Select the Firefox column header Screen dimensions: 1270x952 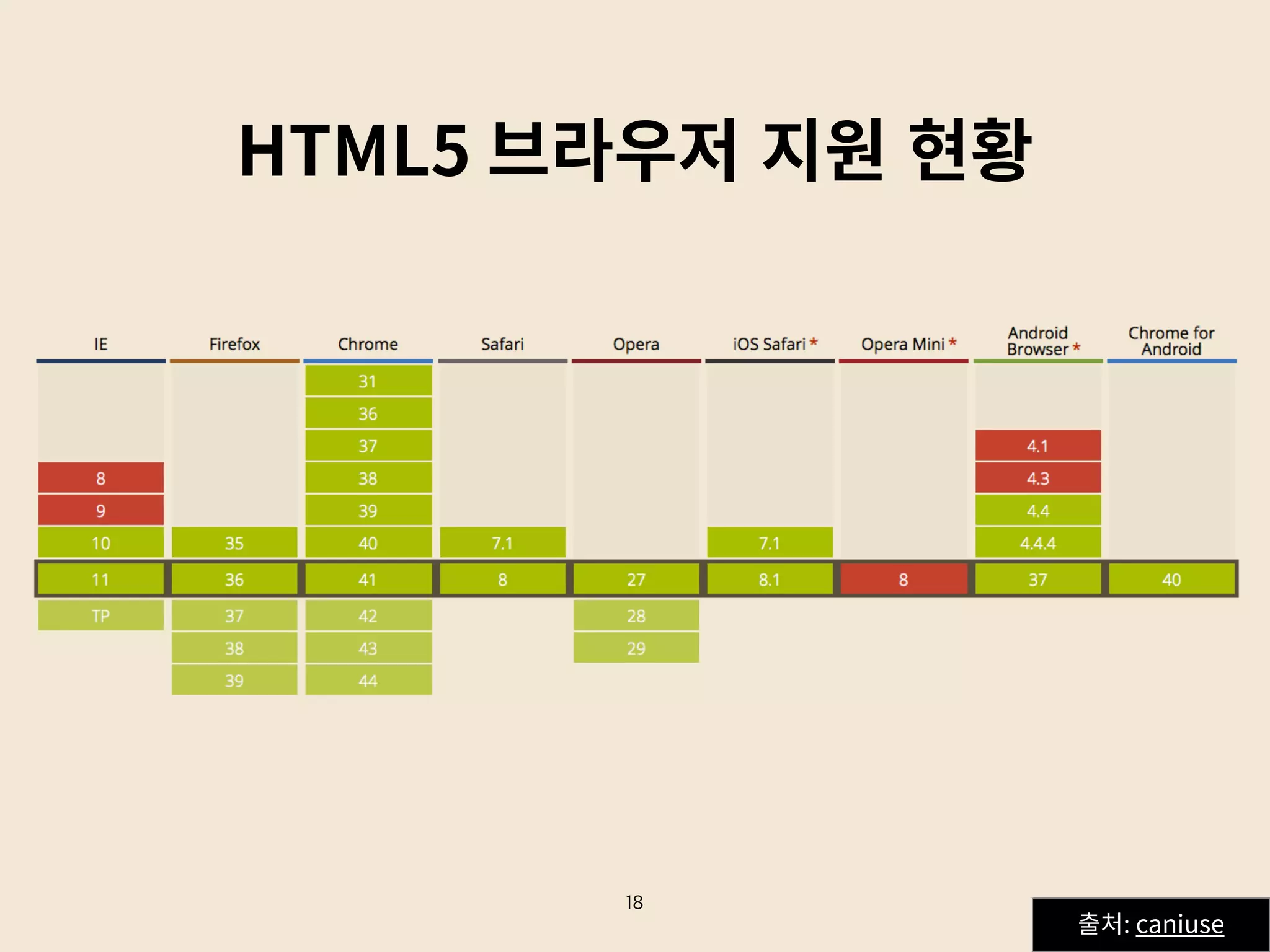click(x=234, y=344)
